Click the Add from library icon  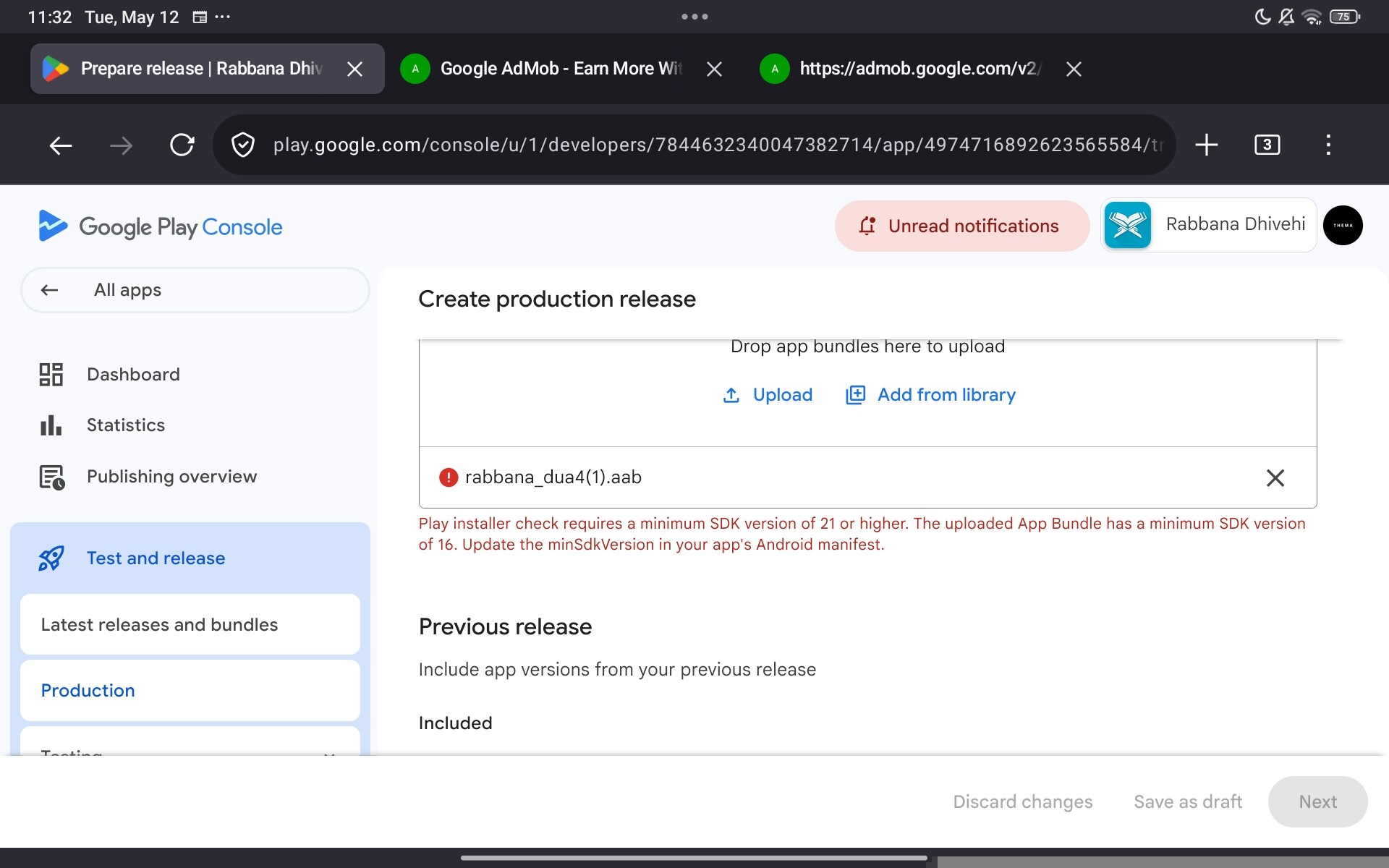(855, 395)
